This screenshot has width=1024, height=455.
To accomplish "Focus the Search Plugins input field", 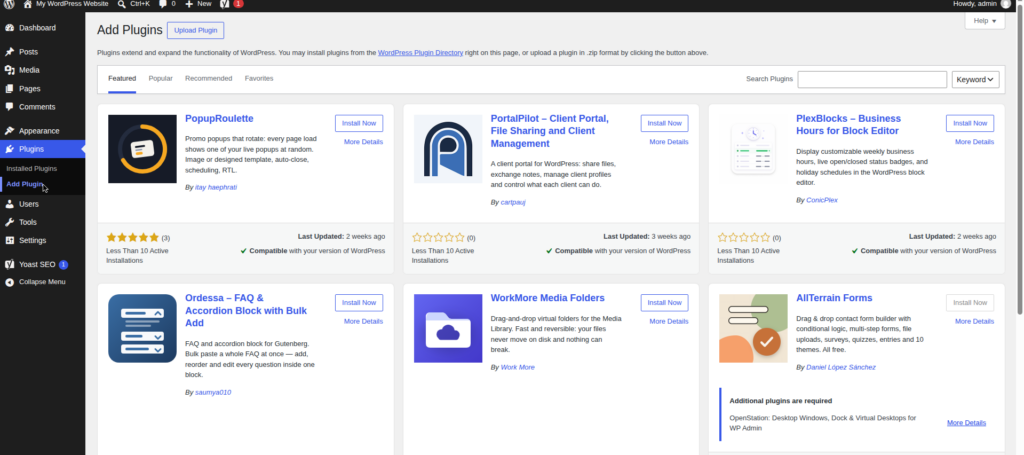I will (x=872, y=80).
